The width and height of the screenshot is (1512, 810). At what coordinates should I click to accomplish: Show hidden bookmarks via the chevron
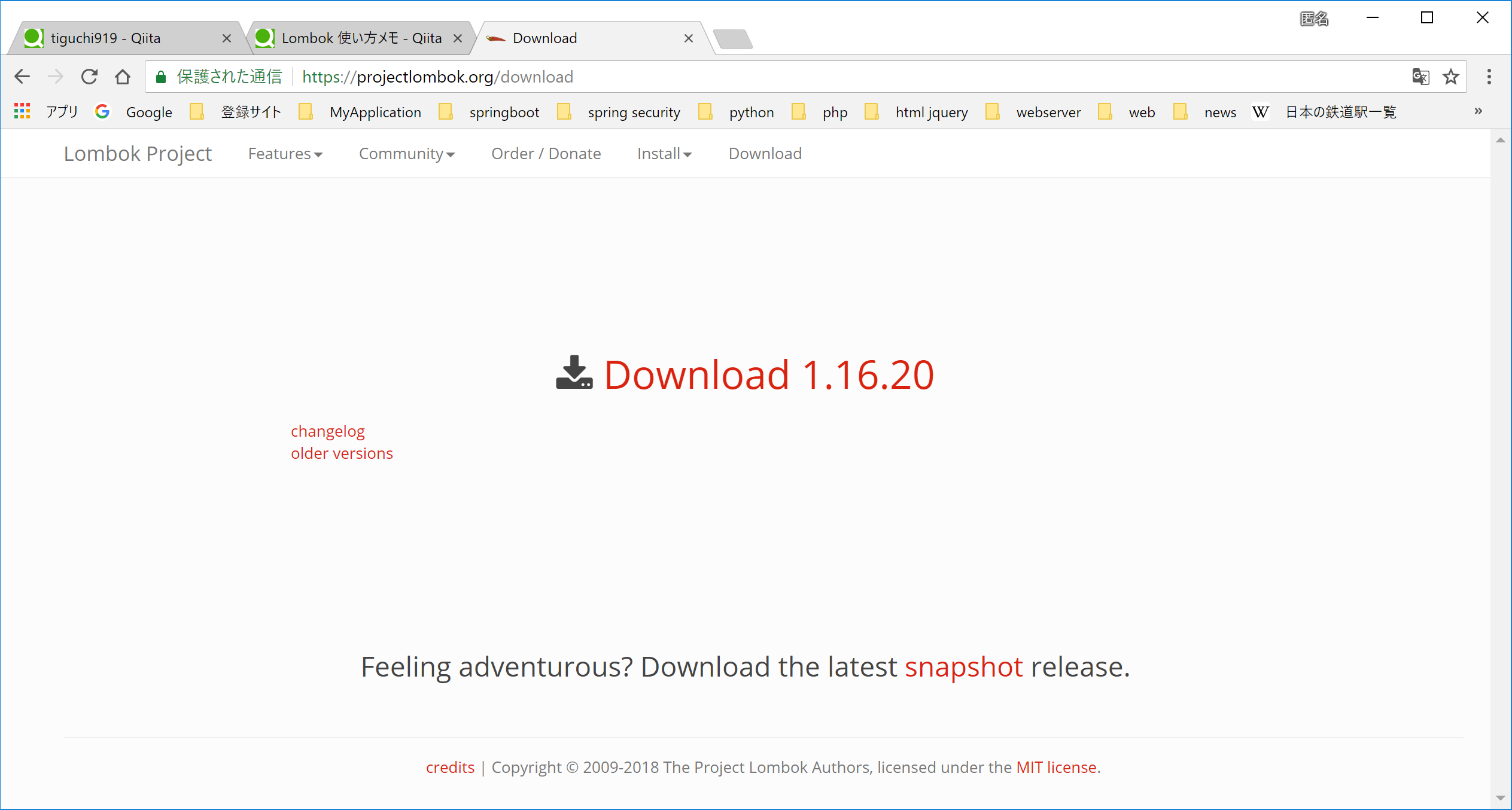pyautogui.click(x=1478, y=111)
